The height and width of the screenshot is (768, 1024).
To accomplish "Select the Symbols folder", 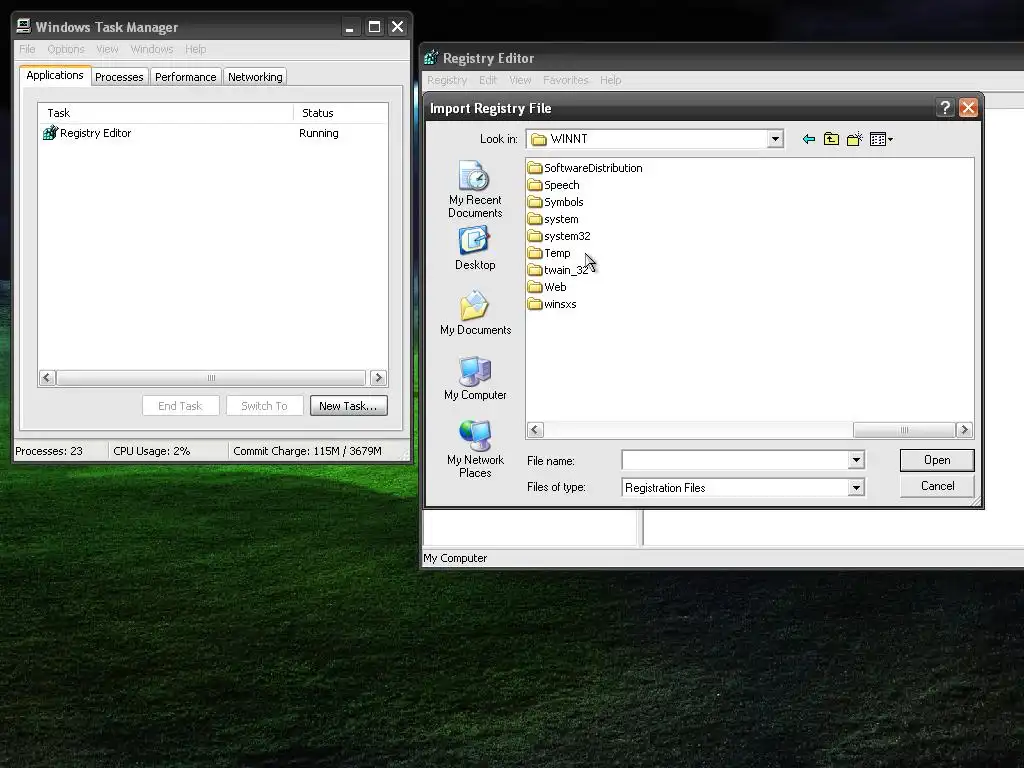I will (x=555, y=202).
